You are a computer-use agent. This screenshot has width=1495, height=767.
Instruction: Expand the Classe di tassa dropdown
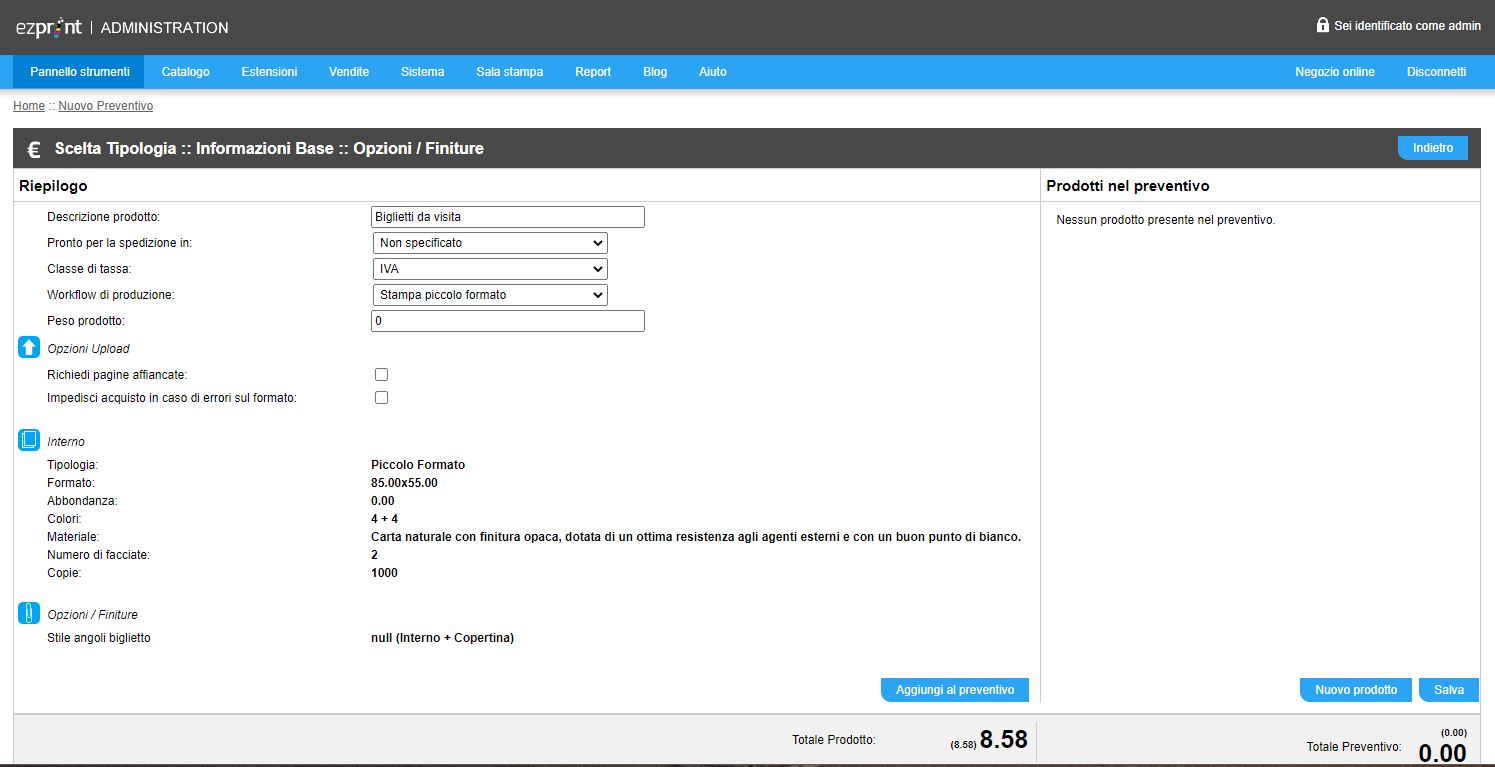[490, 269]
